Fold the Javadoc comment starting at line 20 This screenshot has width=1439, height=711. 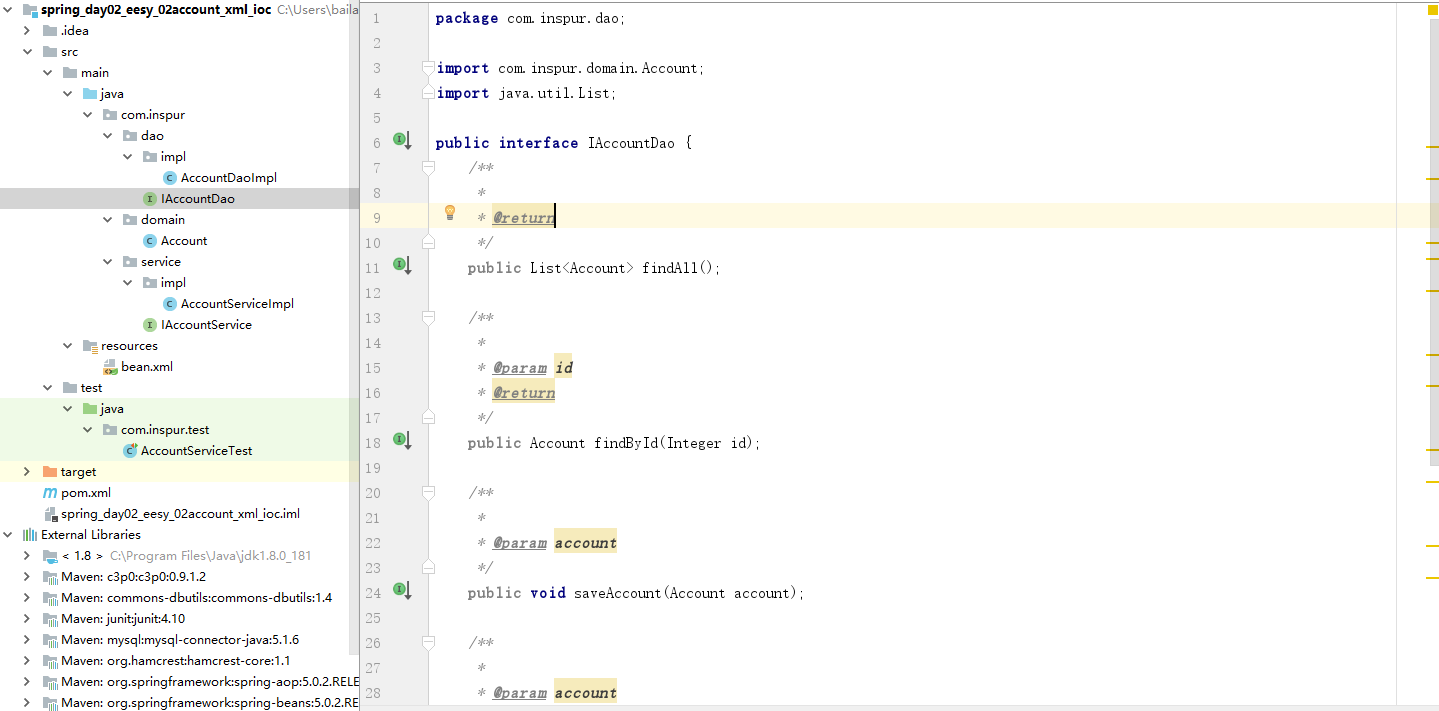point(429,493)
